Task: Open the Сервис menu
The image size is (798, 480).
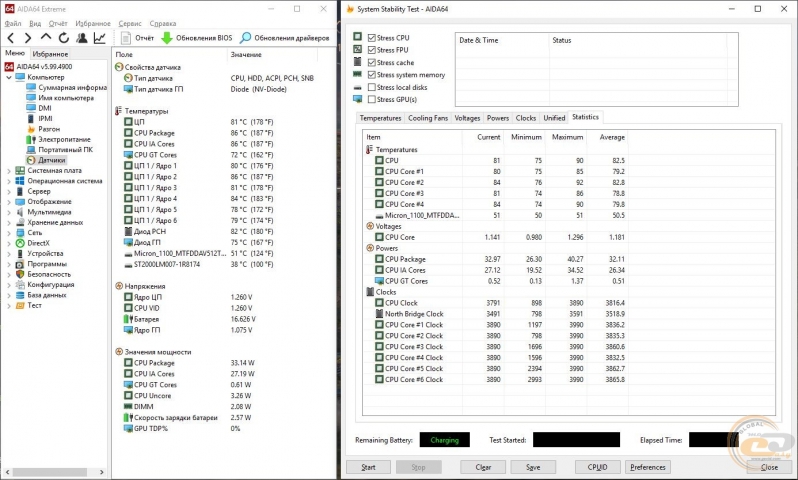Action: 130,23
